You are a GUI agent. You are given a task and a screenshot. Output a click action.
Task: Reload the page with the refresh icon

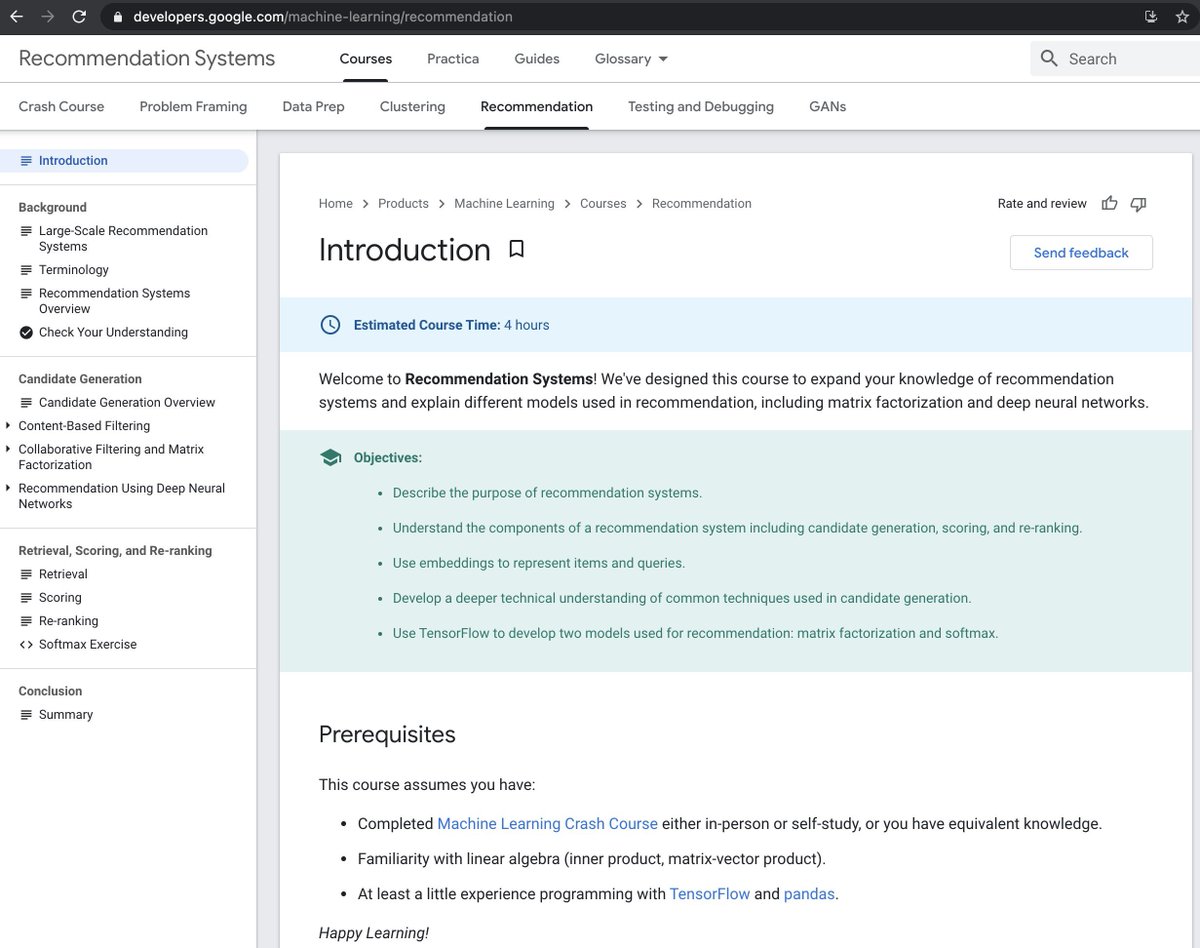[79, 17]
